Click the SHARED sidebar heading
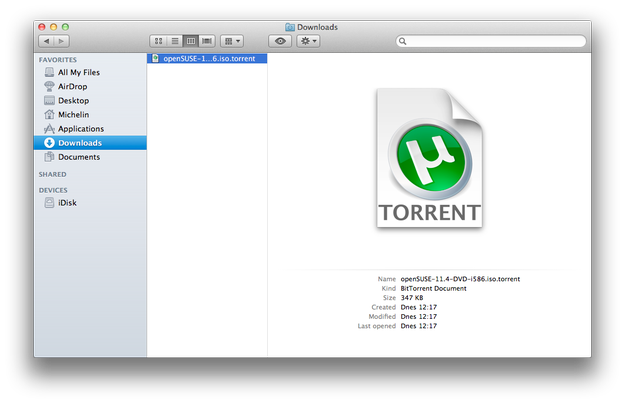 tap(53, 175)
